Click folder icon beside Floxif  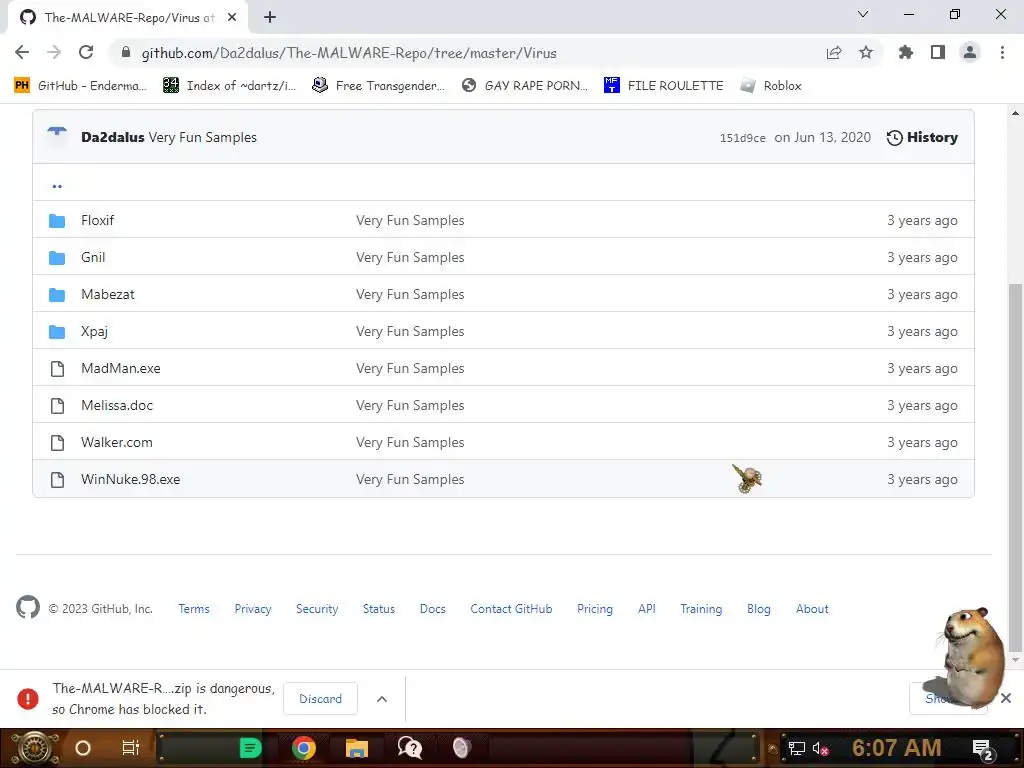coord(57,221)
